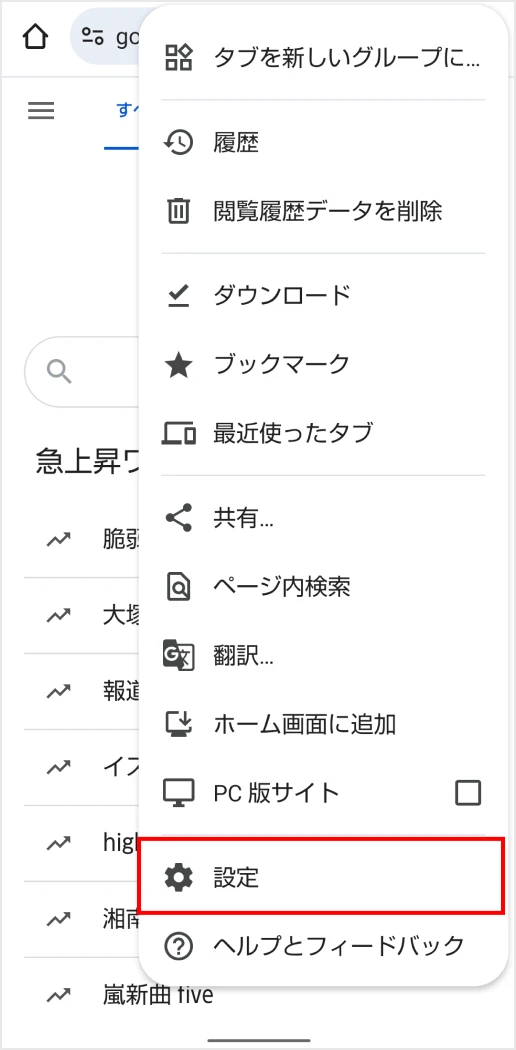The height and width of the screenshot is (1050, 516).
Task: Click the share icon next to 共有
Action: point(179,518)
